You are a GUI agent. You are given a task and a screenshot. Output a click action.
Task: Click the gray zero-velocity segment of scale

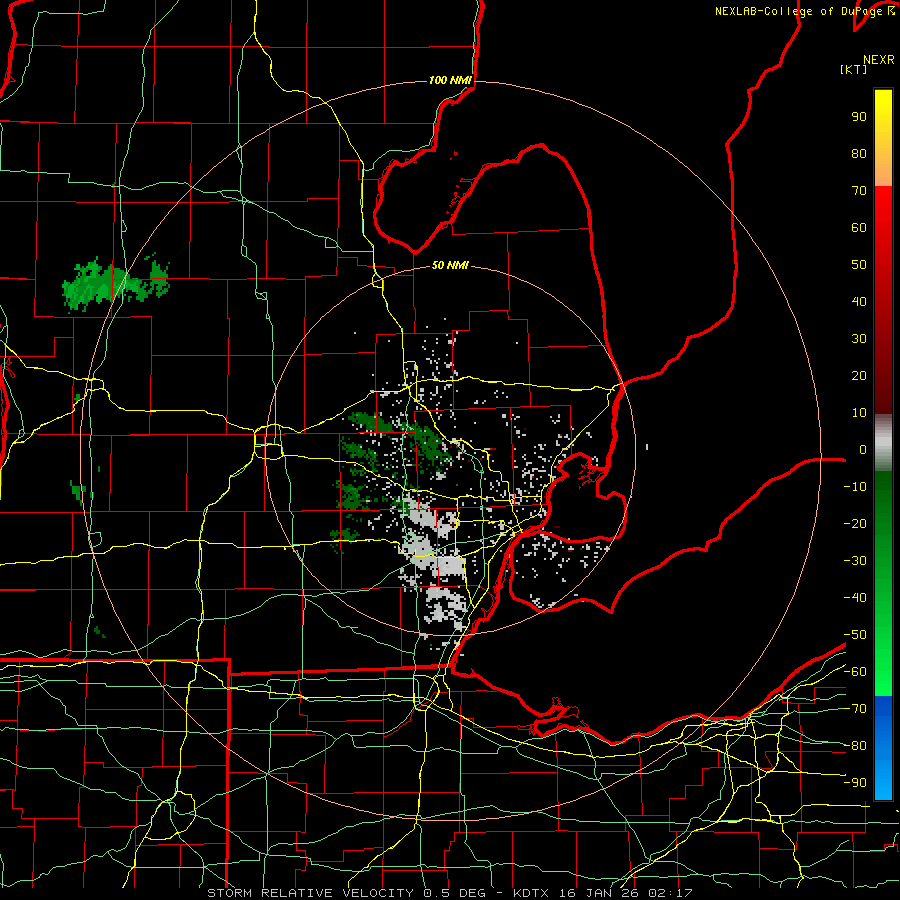click(883, 443)
